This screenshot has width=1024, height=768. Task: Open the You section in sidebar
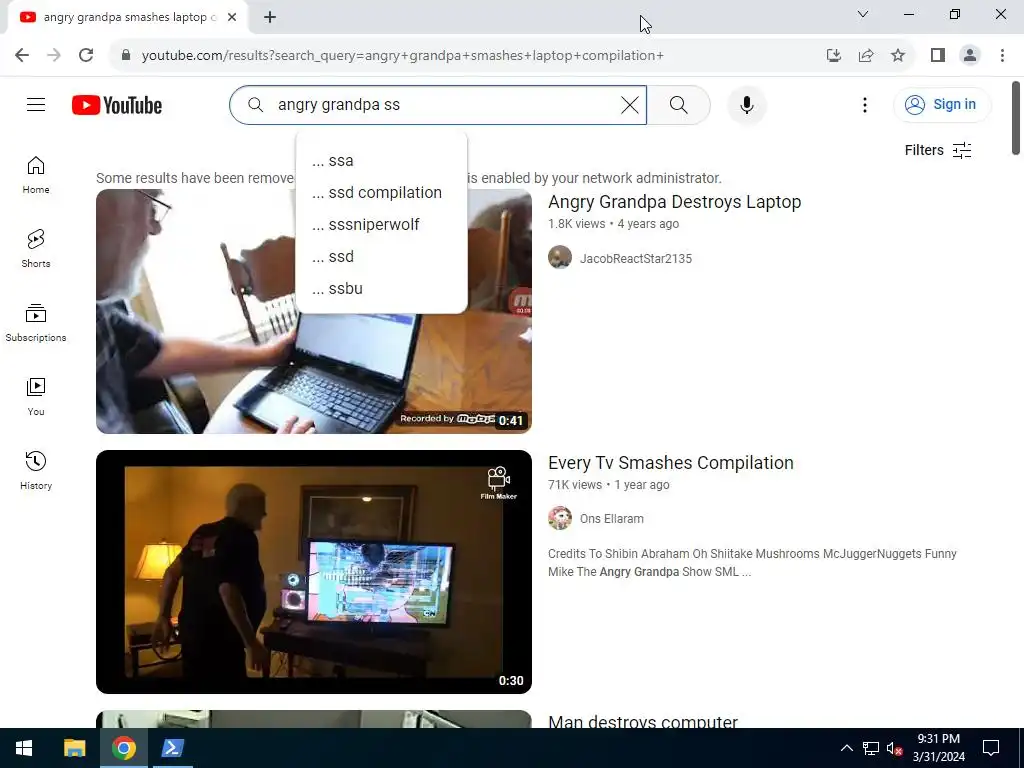(x=36, y=396)
